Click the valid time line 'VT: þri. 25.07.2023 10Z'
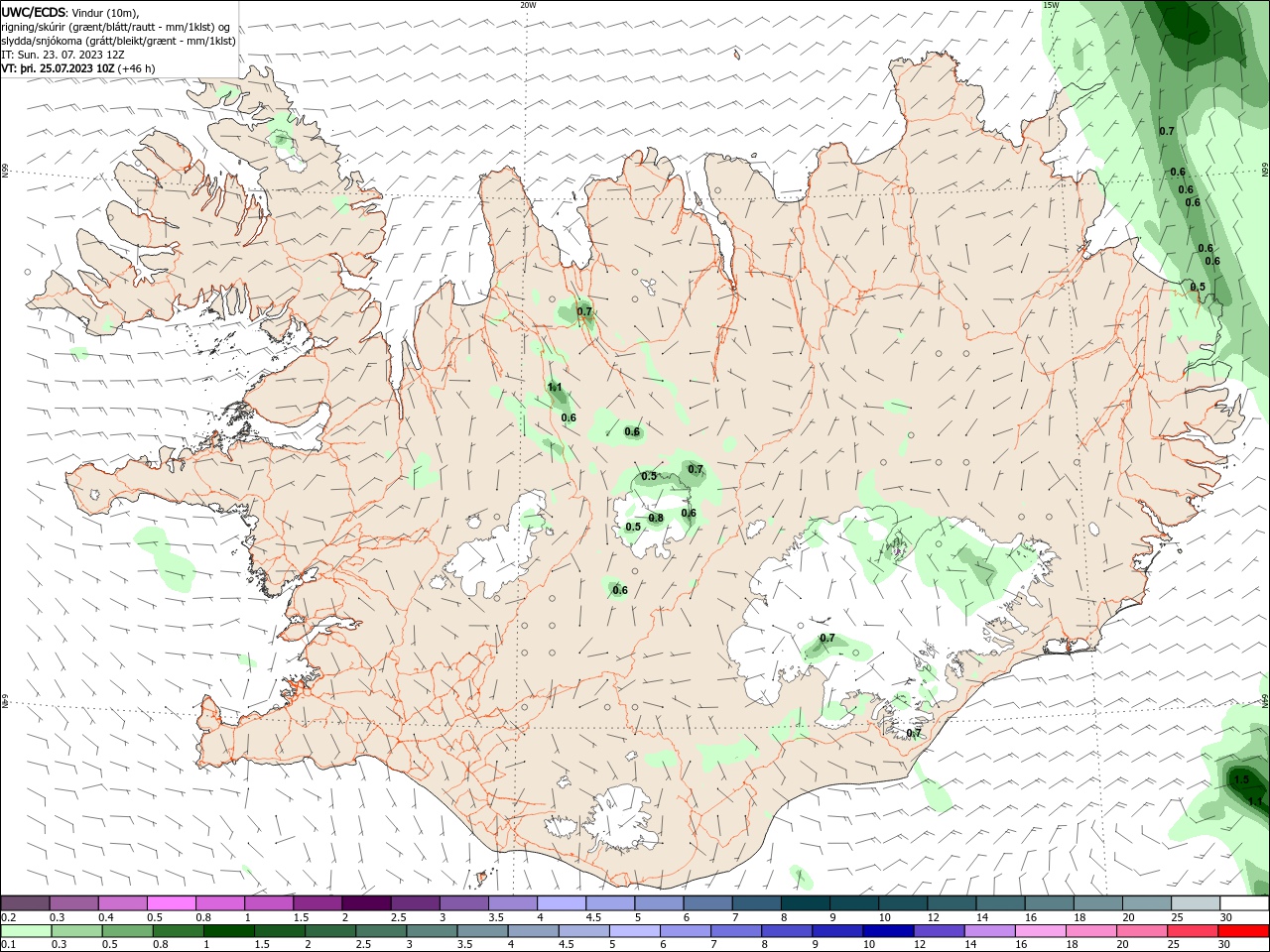The width and height of the screenshot is (1270, 952). pyautogui.click(x=59, y=68)
